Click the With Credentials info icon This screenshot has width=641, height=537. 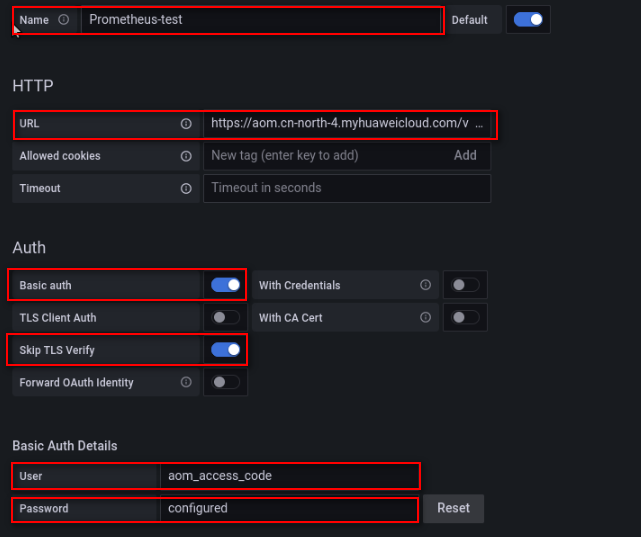[426, 285]
